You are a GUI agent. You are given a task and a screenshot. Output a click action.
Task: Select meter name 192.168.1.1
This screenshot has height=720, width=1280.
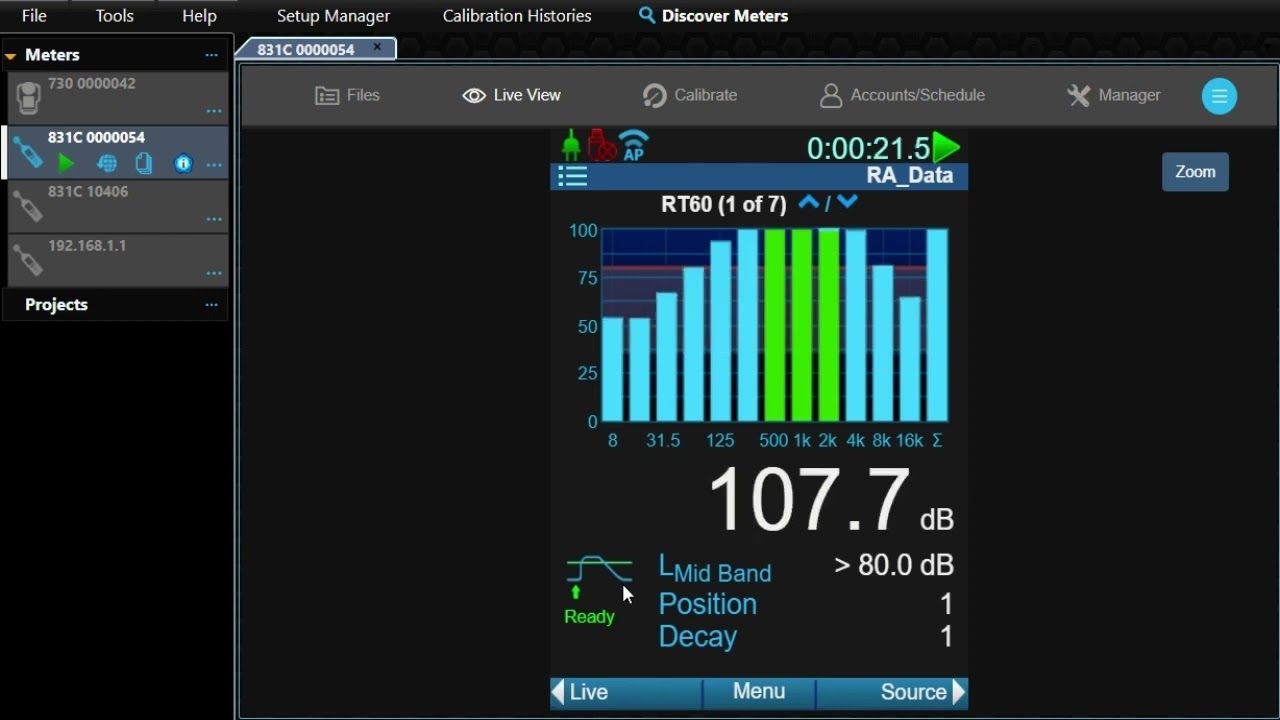click(x=87, y=245)
